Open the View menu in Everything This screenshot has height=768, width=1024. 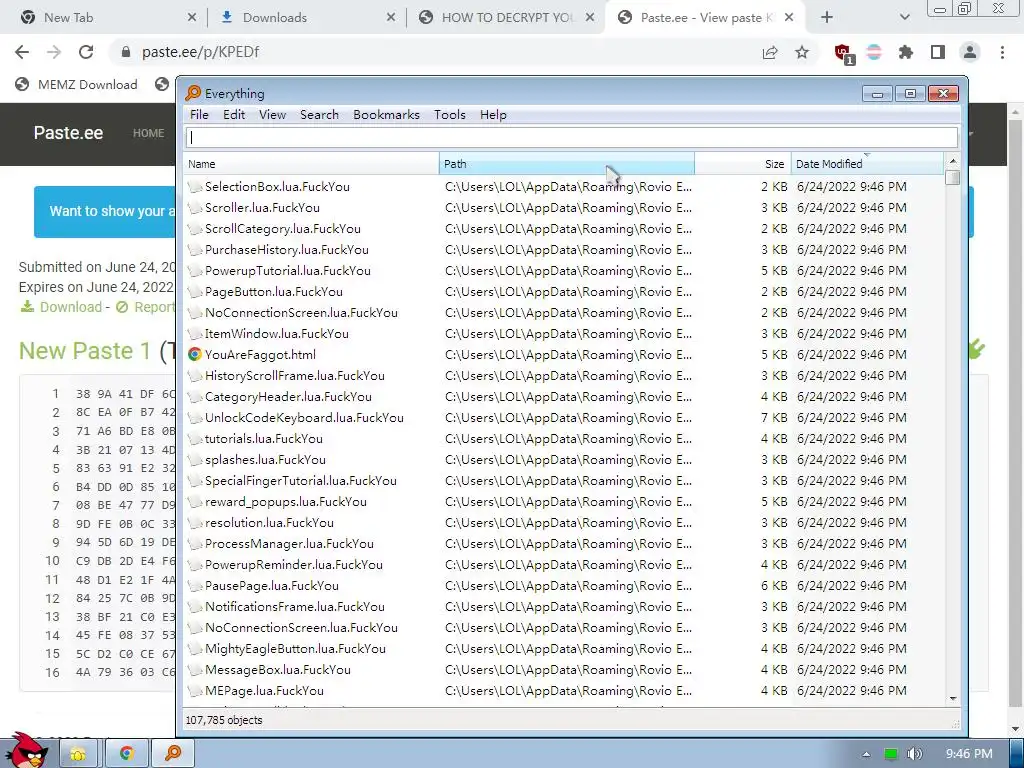pos(272,115)
